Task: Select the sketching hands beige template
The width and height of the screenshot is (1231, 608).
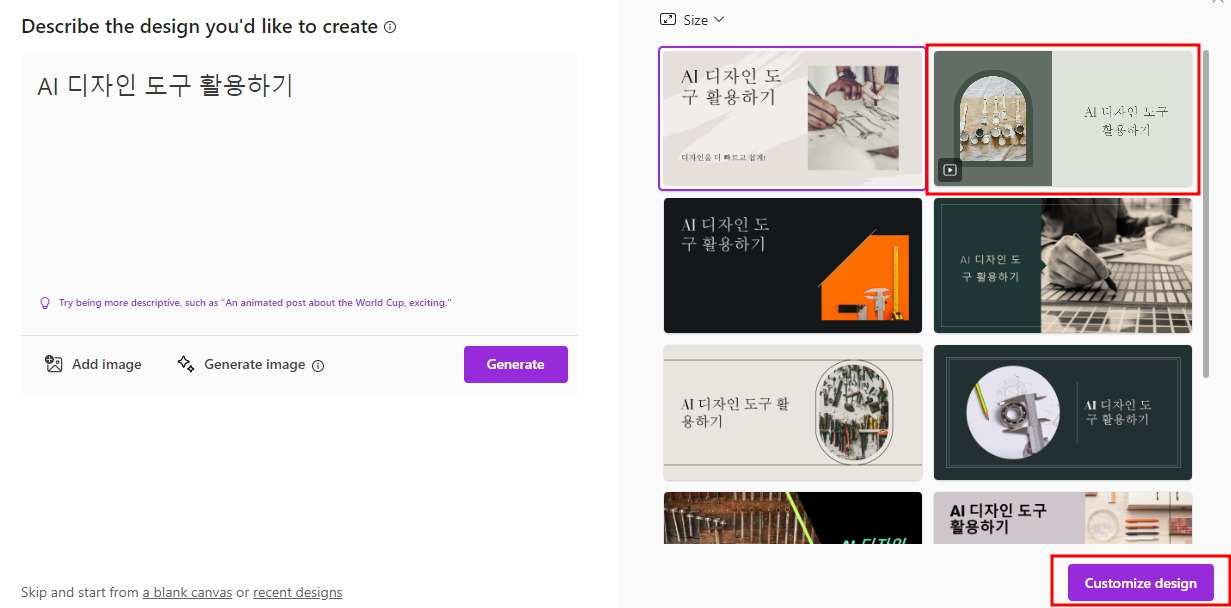Action: pyautogui.click(x=793, y=118)
